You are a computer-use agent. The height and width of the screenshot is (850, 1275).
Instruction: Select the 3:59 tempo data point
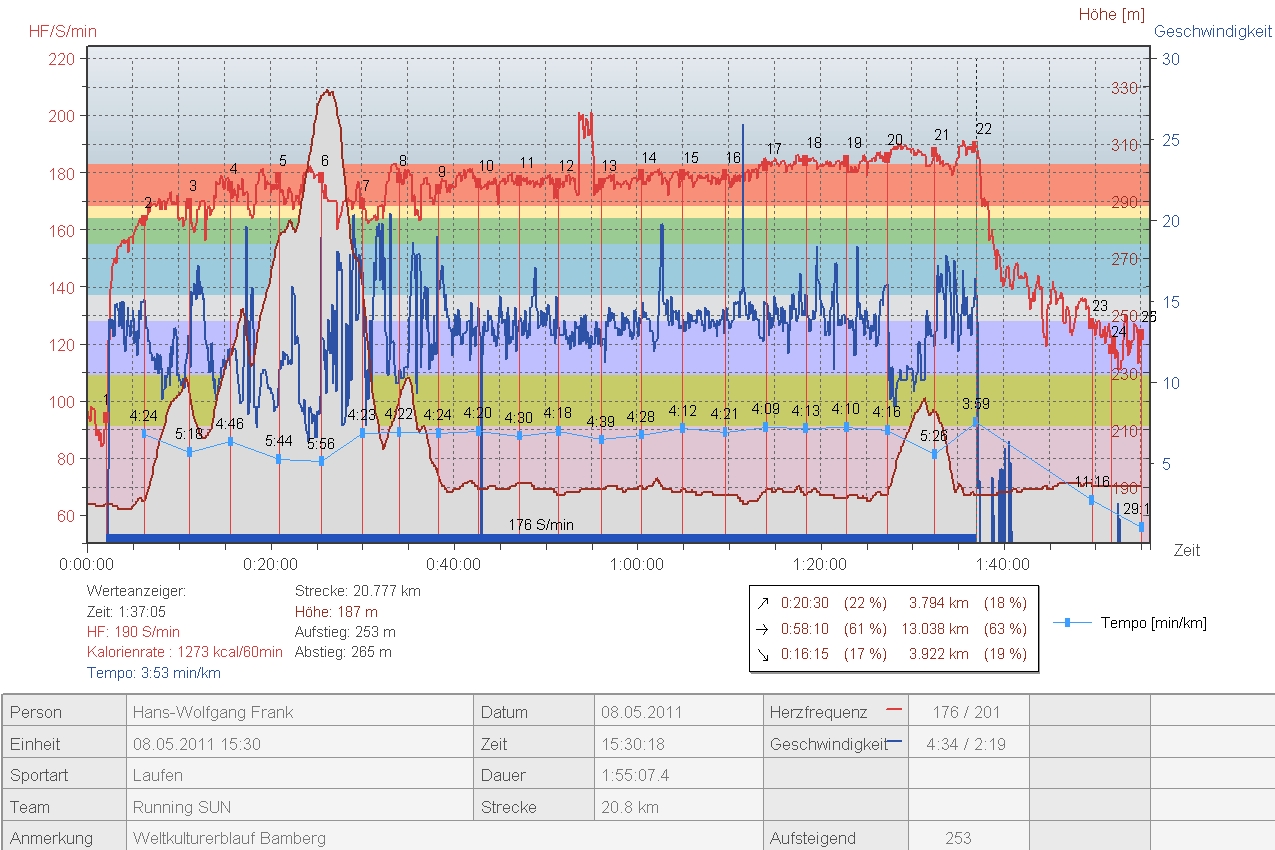tap(975, 422)
